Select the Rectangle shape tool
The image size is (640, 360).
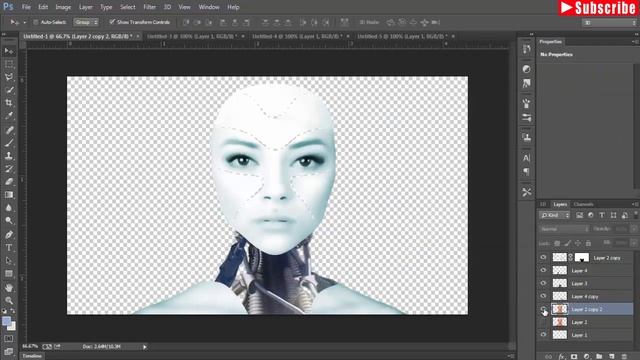coord(9,274)
